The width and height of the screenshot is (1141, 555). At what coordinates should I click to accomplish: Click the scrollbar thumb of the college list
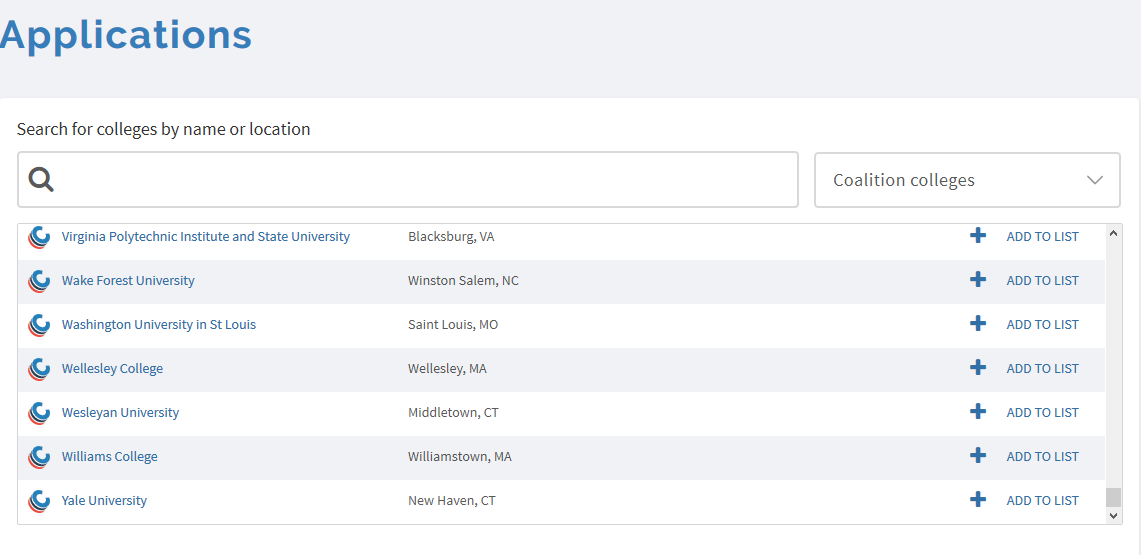click(1113, 498)
